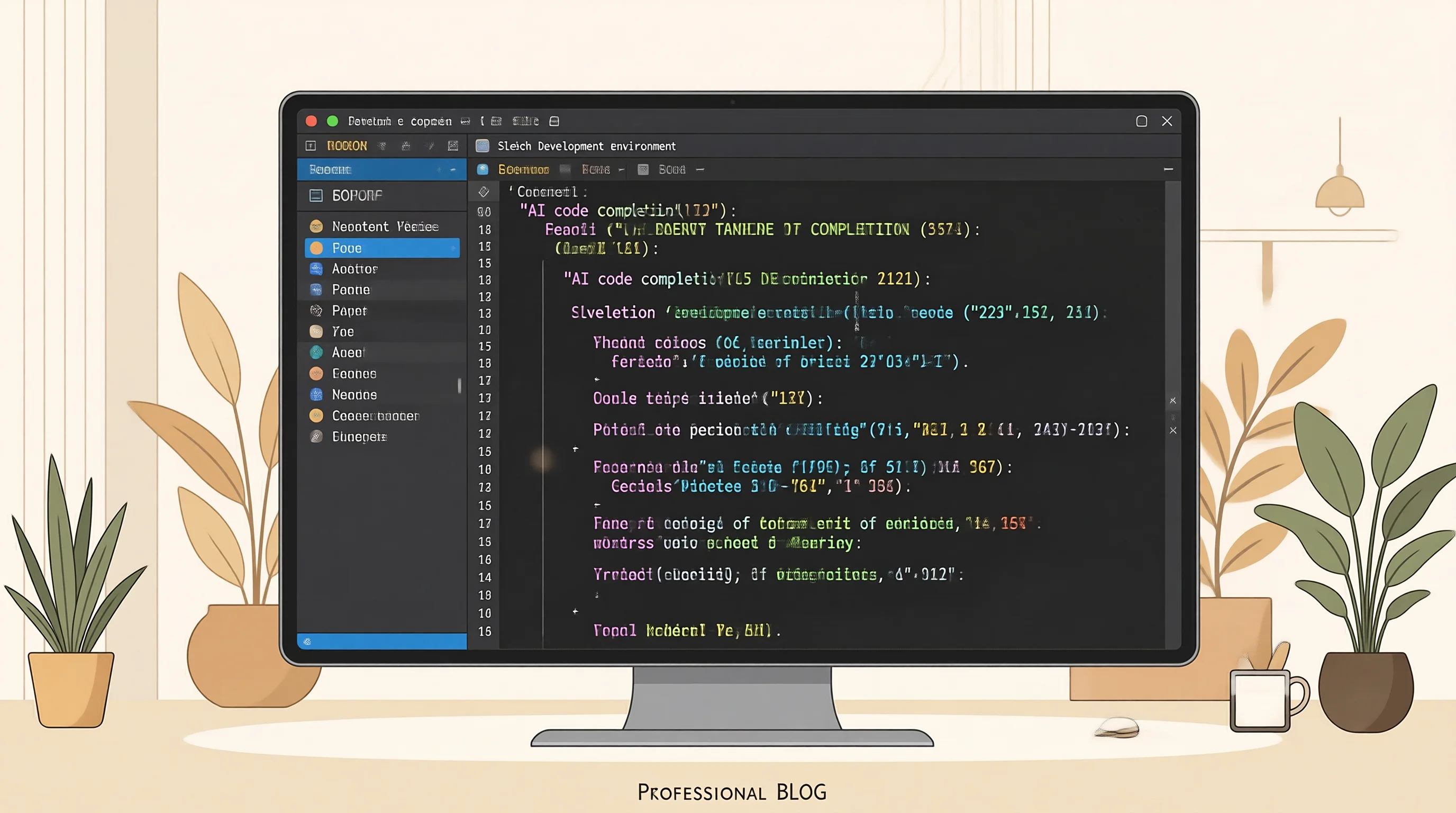1456x813 pixels.
Task: Click the grey icon before the Boea tab
Action: (x=643, y=169)
